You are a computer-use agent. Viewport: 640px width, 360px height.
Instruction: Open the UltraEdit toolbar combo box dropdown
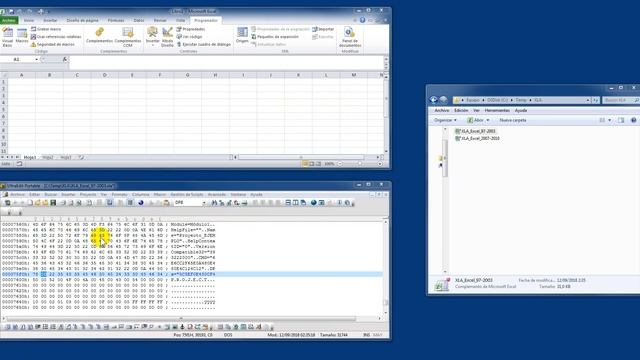[204, 202]
